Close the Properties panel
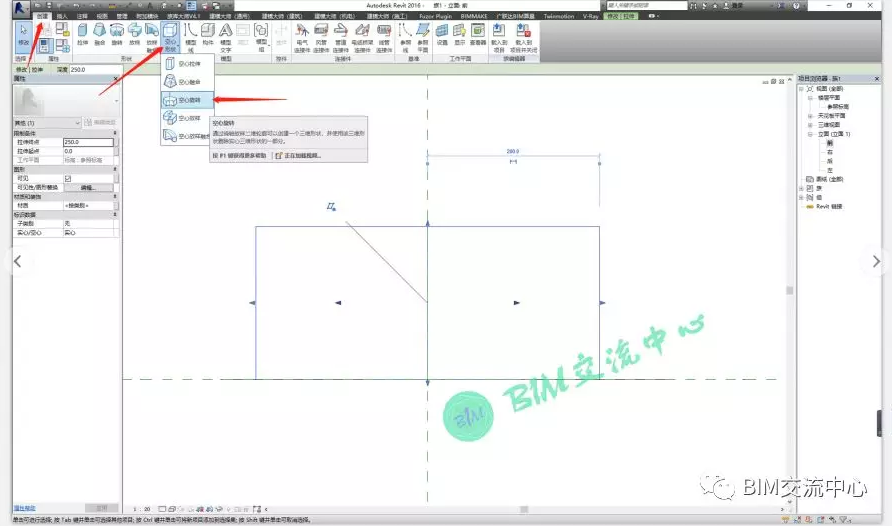 click(x=115, y=78)
